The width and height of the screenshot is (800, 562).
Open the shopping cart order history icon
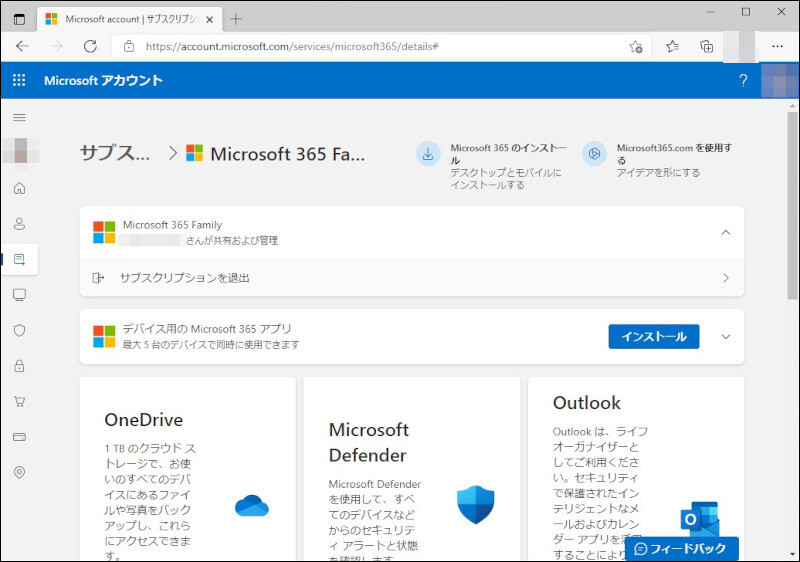click(19, 401)
